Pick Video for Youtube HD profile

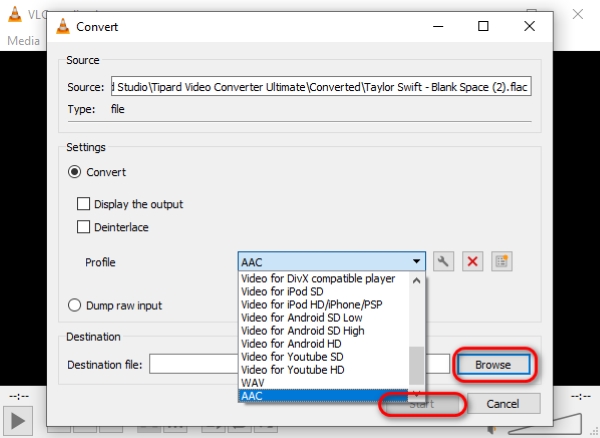point(295,369)
